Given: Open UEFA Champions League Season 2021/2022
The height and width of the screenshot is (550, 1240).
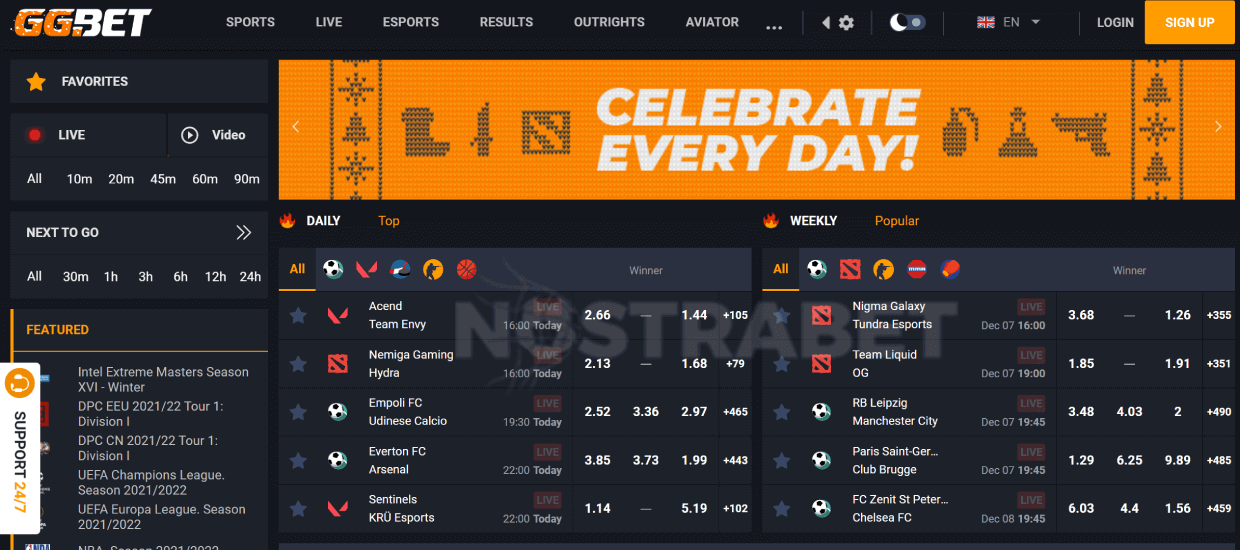Looking at the screenshot, I should (x=151, y=483).
